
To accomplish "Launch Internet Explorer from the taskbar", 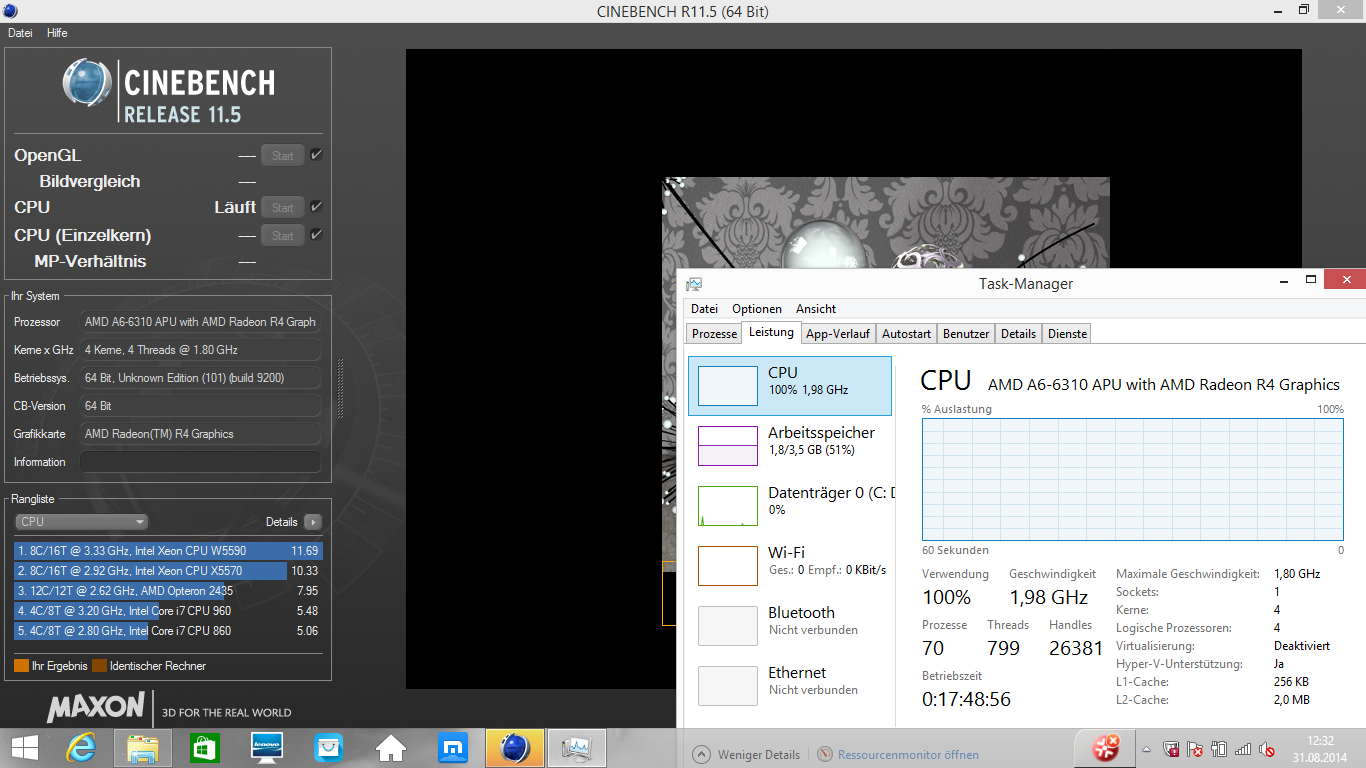I will coord(81,747).
